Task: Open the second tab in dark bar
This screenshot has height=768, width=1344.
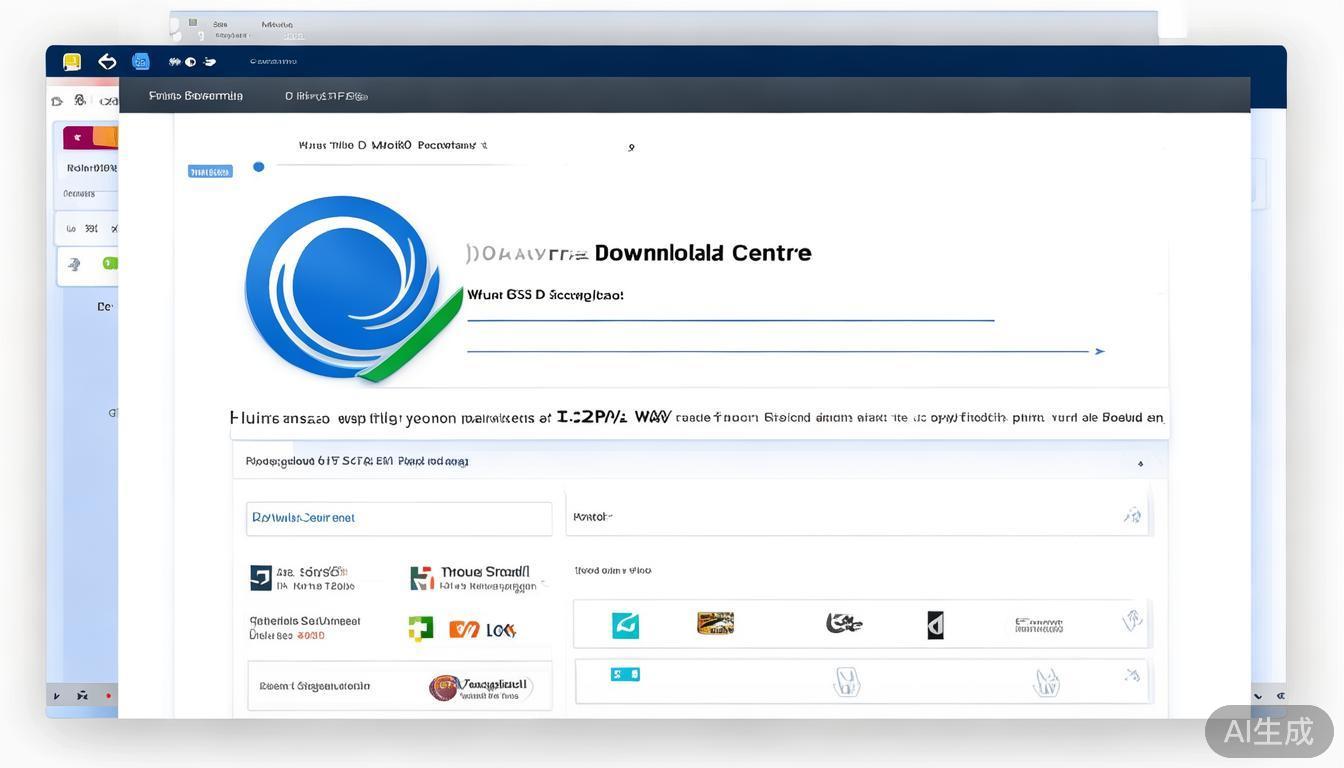Action: click(x=326, y=96)
